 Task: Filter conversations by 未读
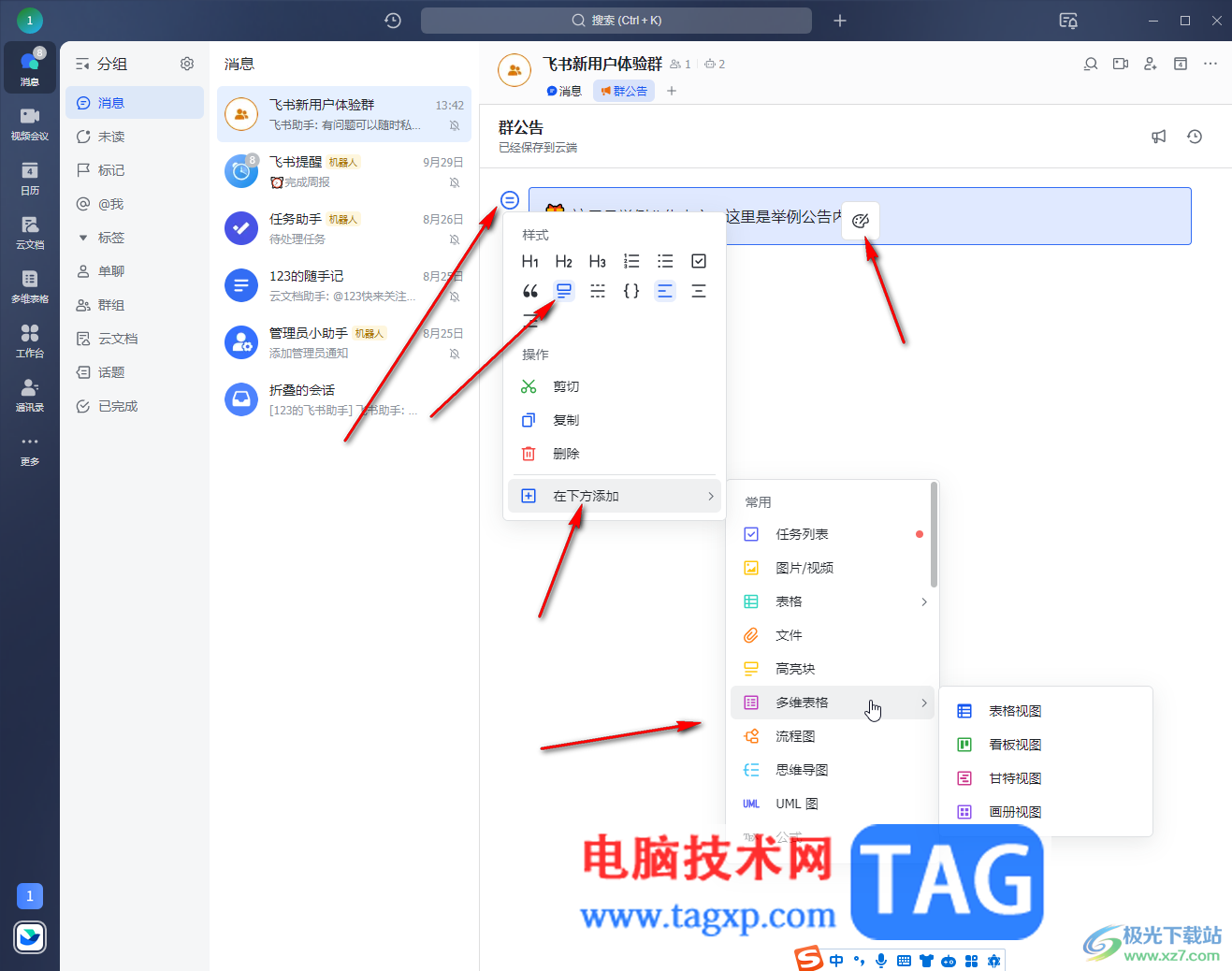135,137
